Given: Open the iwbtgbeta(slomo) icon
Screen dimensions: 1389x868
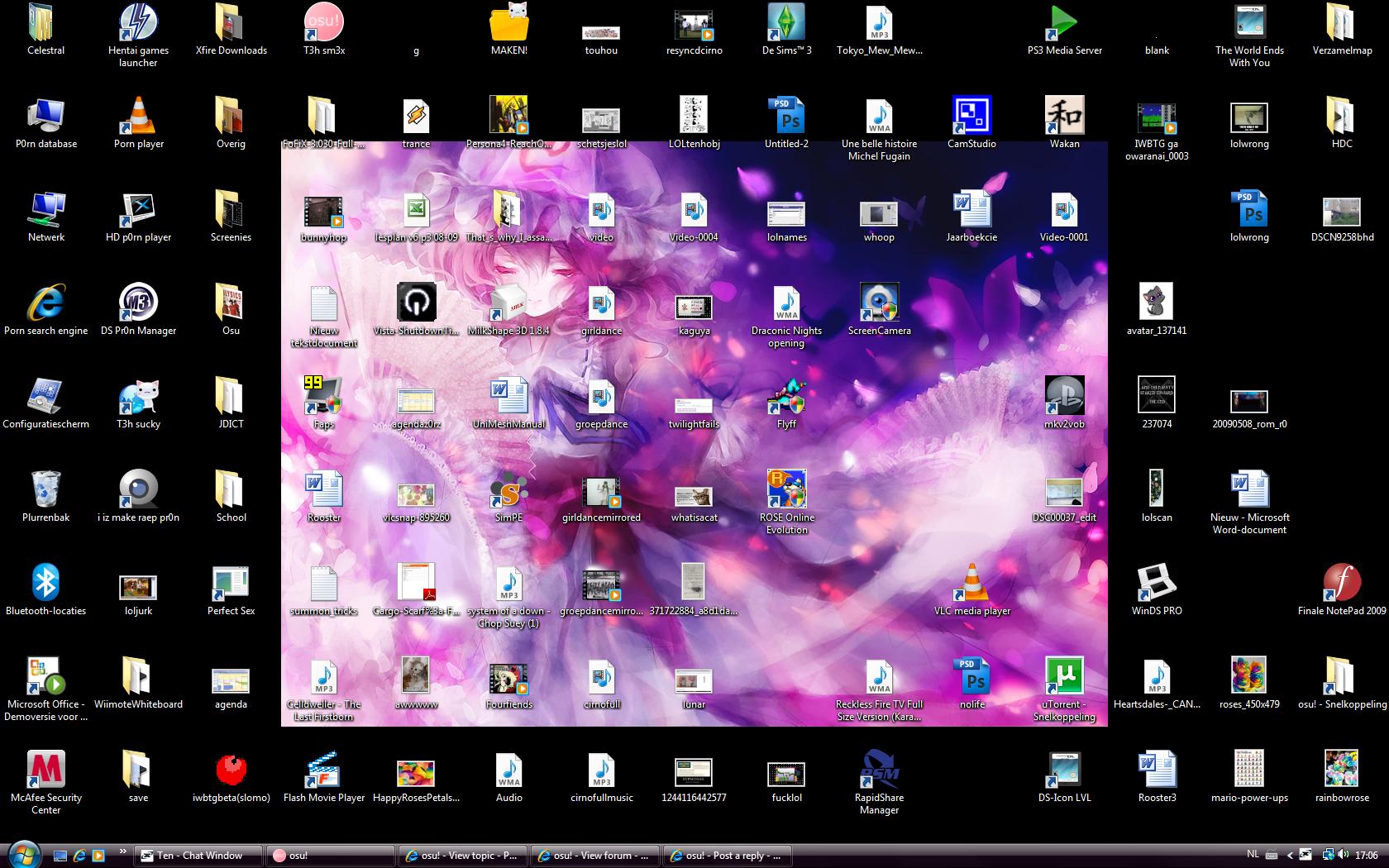Looking at the screenshot, I should point(231,778).
